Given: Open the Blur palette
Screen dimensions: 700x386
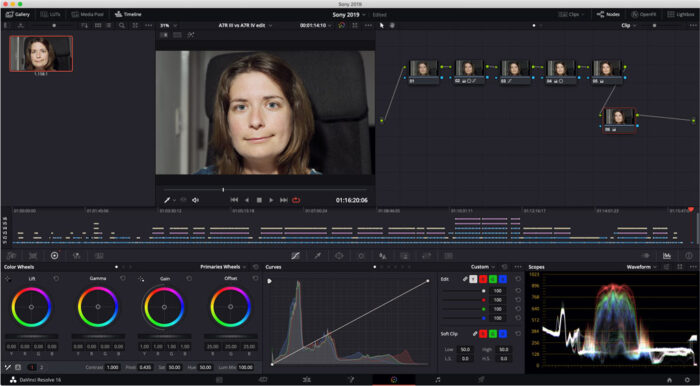Looking at the screenshot, I should coord(383,256).
